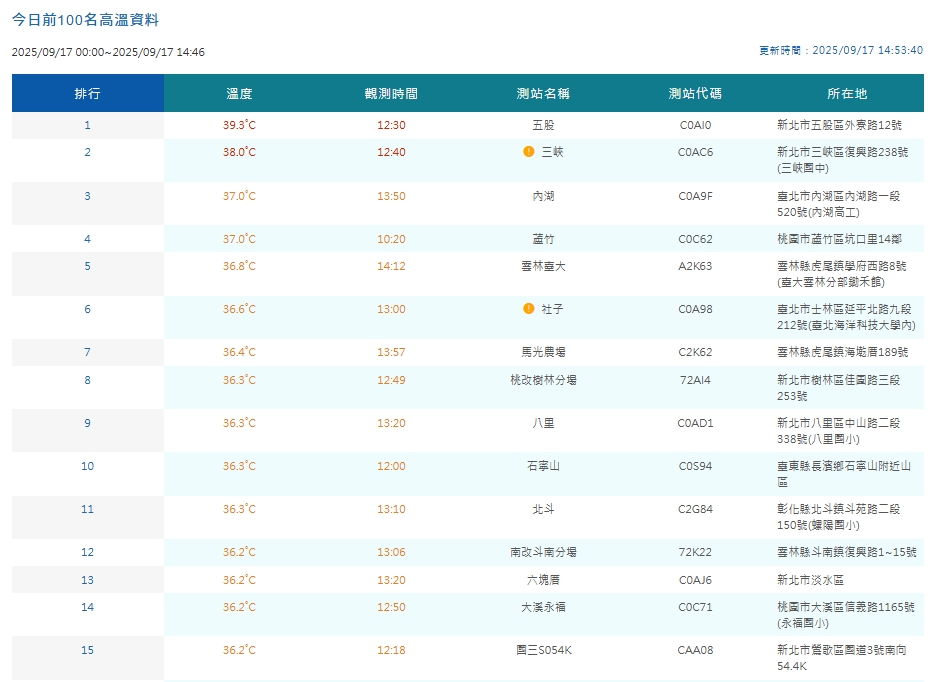Click the orange warning icon beside 社子
Viewport: 931px width, 682px height.
click(528, 309)
